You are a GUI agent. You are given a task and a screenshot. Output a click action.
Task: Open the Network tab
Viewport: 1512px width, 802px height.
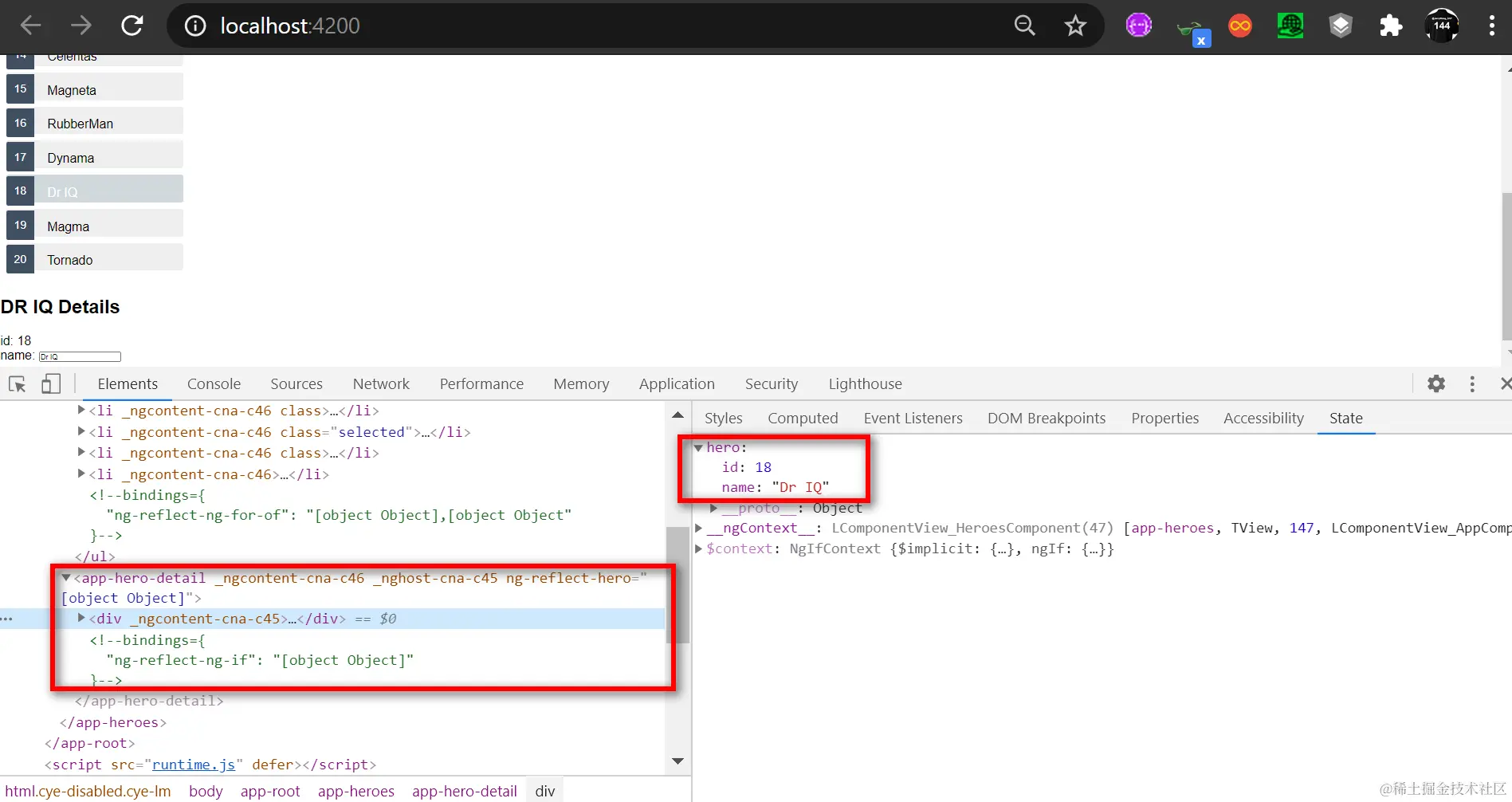click(381, 384)
